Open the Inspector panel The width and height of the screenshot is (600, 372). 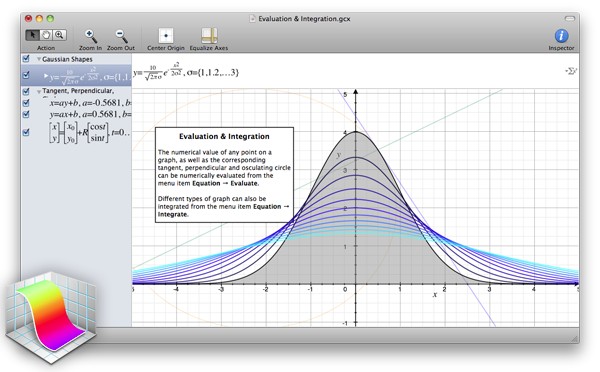[561, 36]
